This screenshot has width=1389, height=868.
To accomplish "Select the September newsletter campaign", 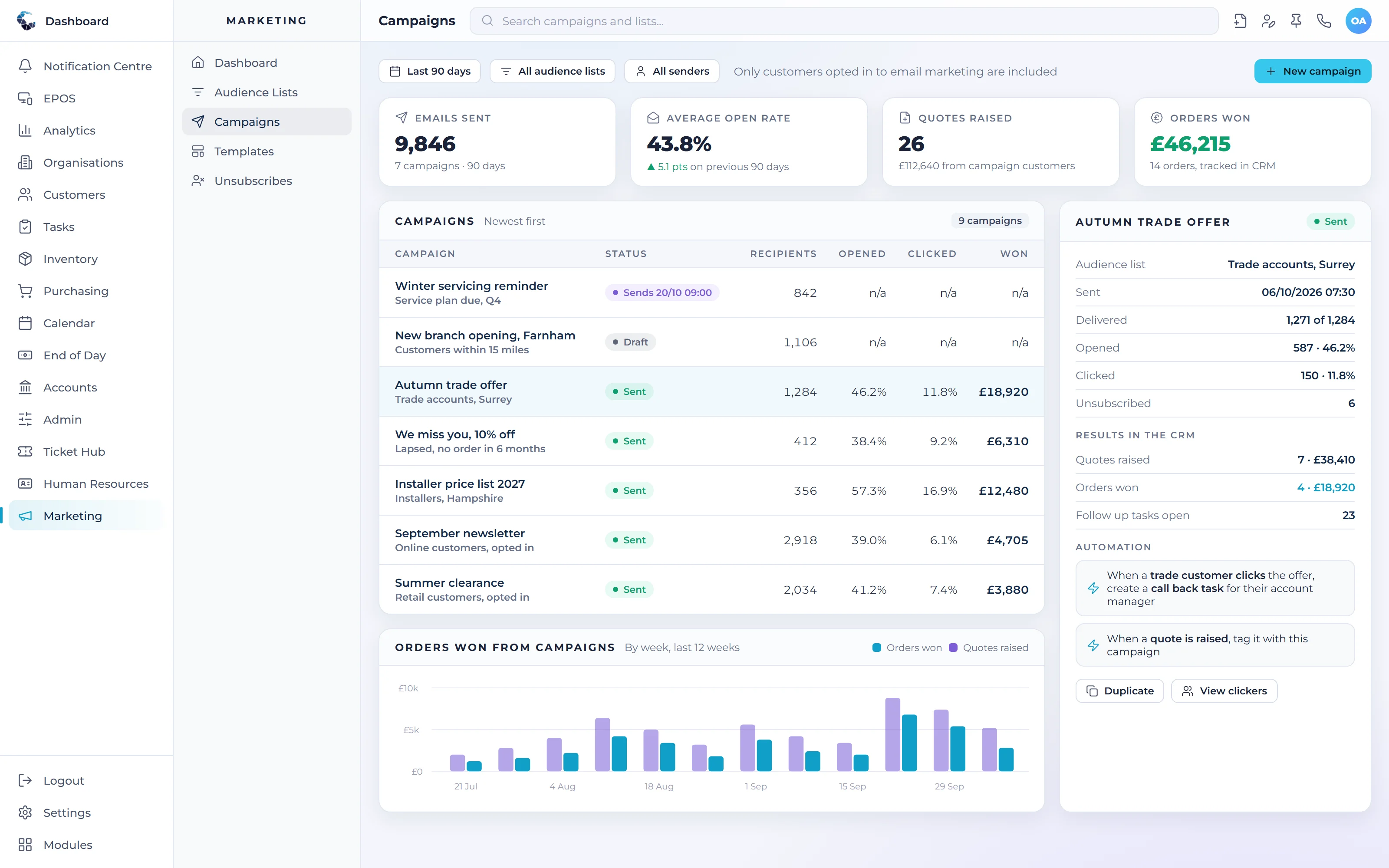I will (711, 540).
